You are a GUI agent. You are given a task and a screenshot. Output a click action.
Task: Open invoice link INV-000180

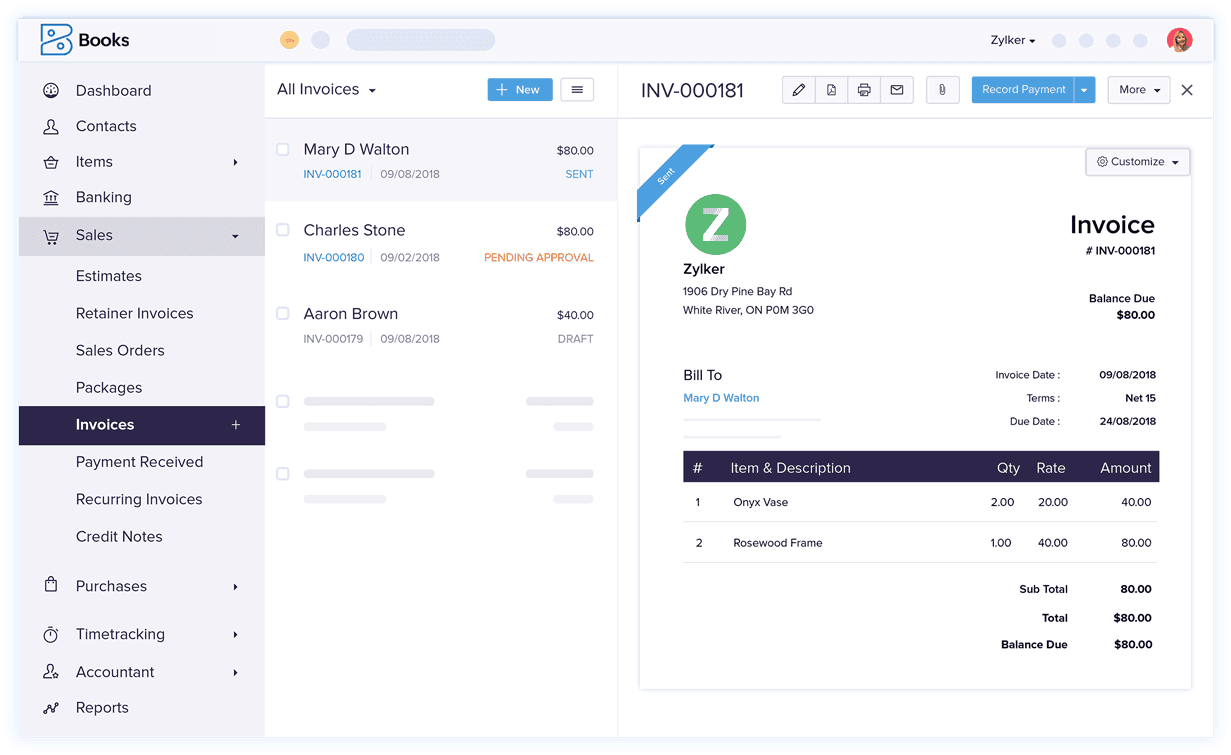point(333,257)
